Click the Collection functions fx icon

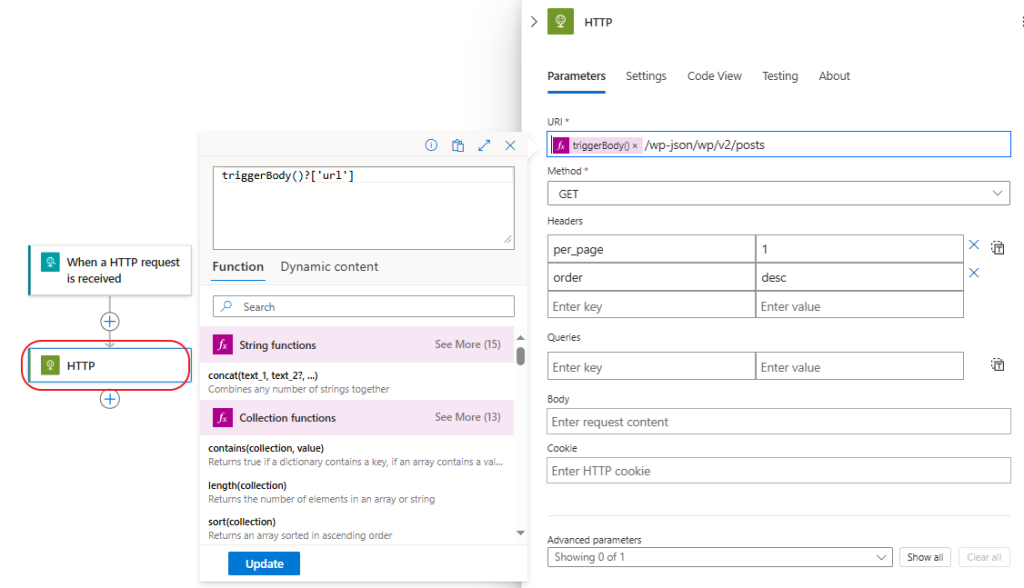223,417
